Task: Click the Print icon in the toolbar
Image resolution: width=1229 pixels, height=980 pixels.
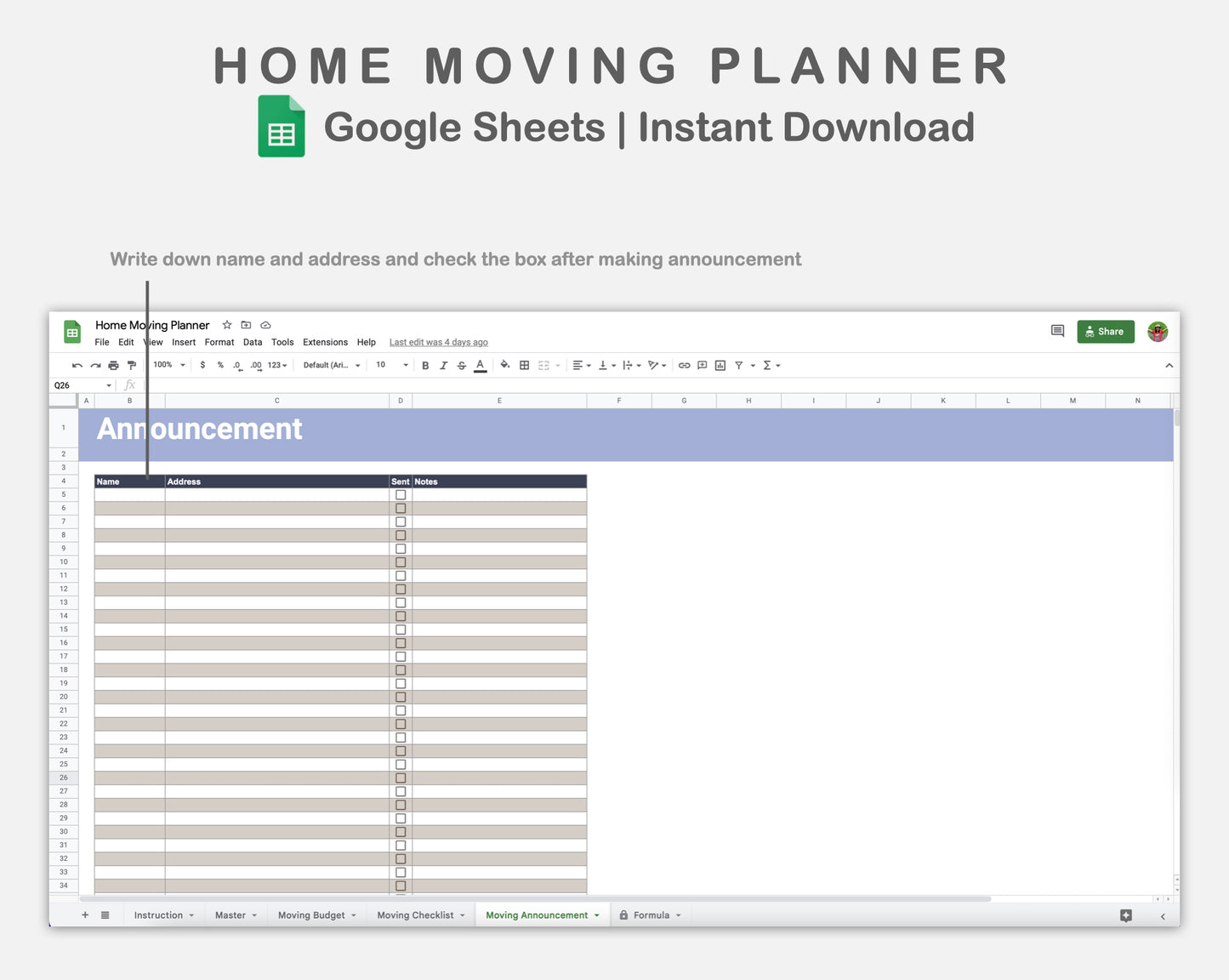Action: [x=113, y=365]
